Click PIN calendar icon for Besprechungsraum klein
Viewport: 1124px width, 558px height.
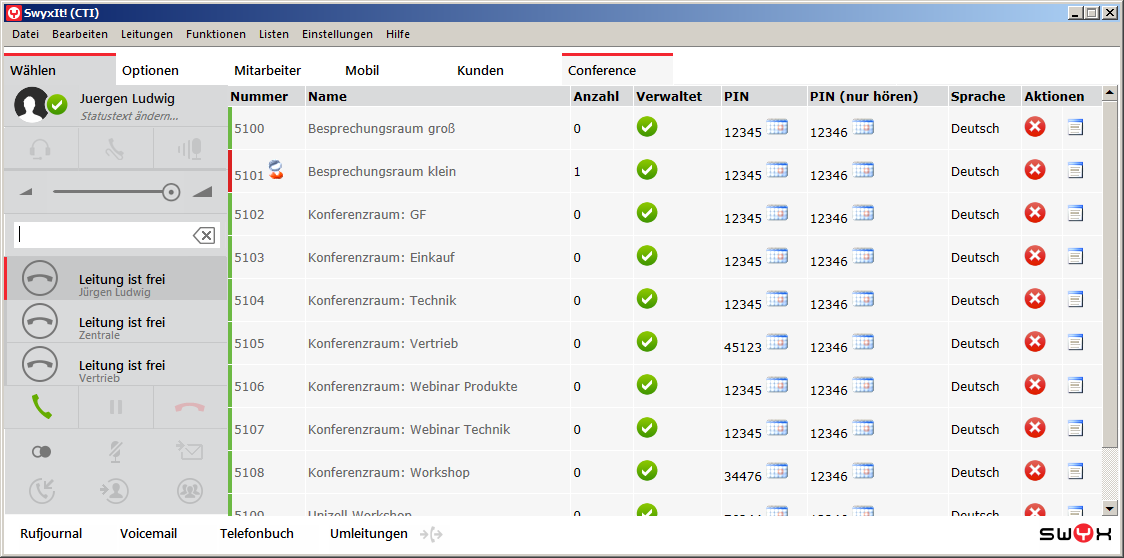point(777,170)
